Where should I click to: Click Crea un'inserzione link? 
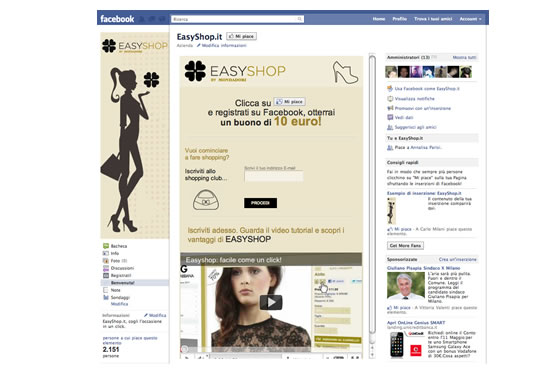coord(458,260)
